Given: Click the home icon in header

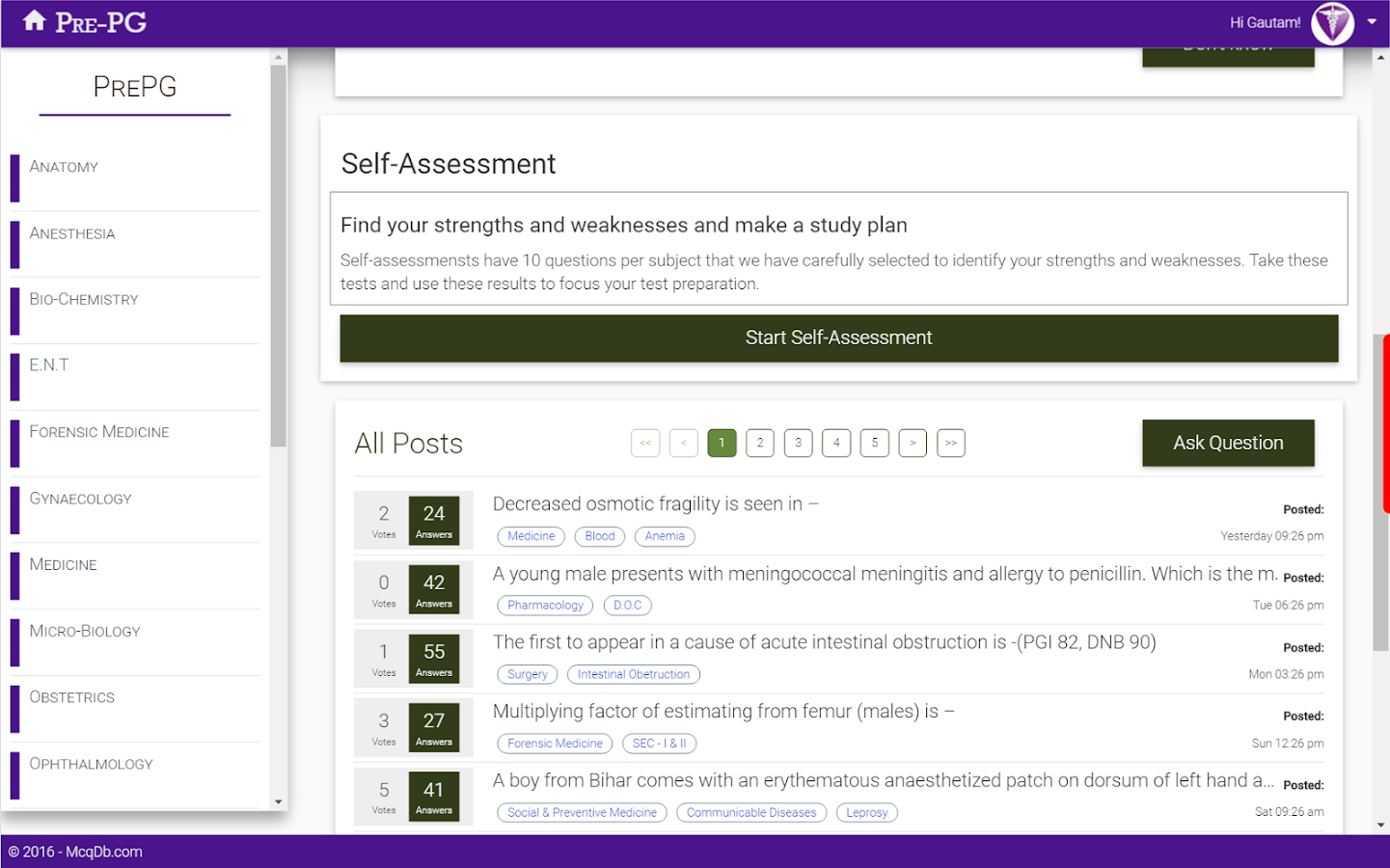Looking at the screenshot, I should coord(34,21).
